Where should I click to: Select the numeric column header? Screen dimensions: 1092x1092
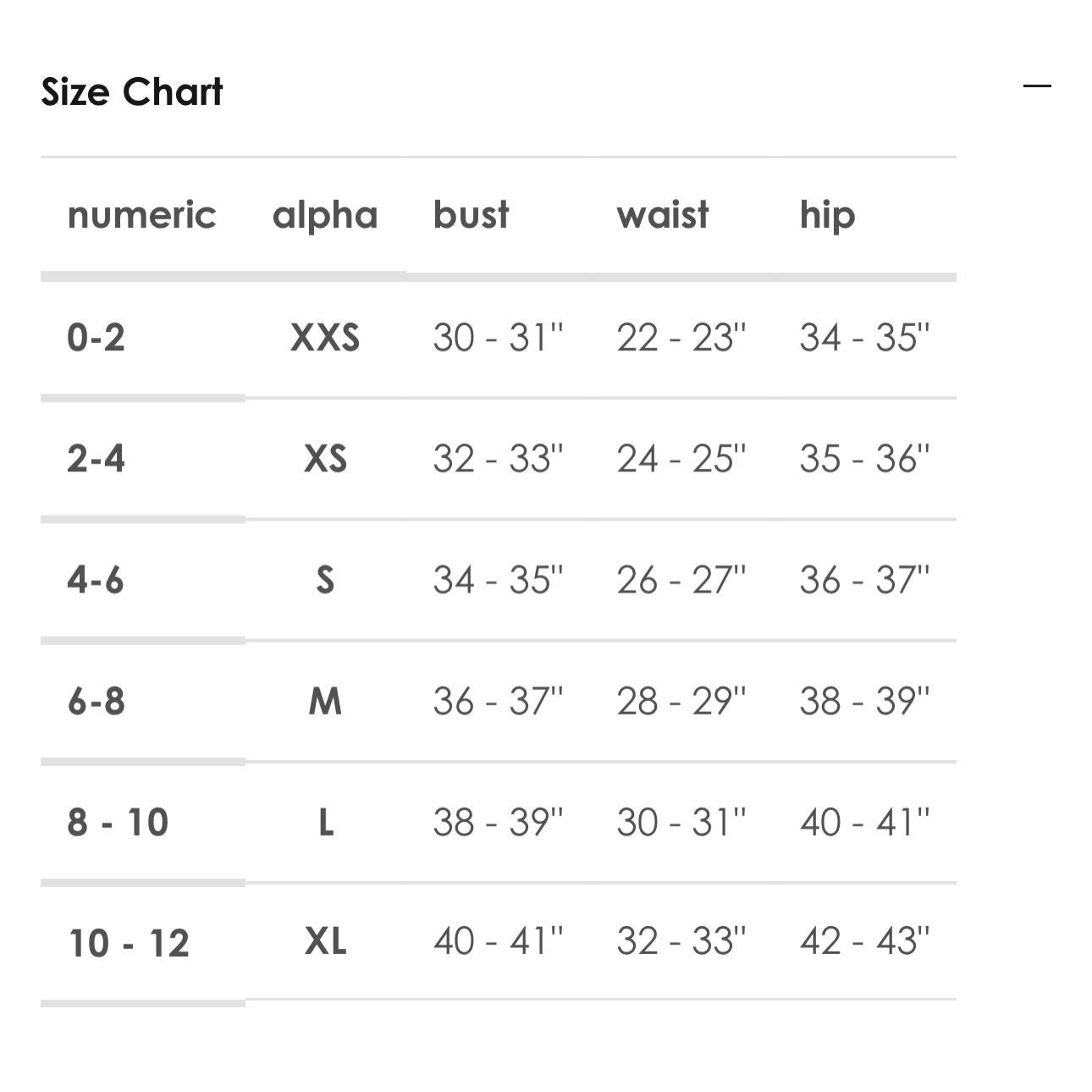coord(142,215)
